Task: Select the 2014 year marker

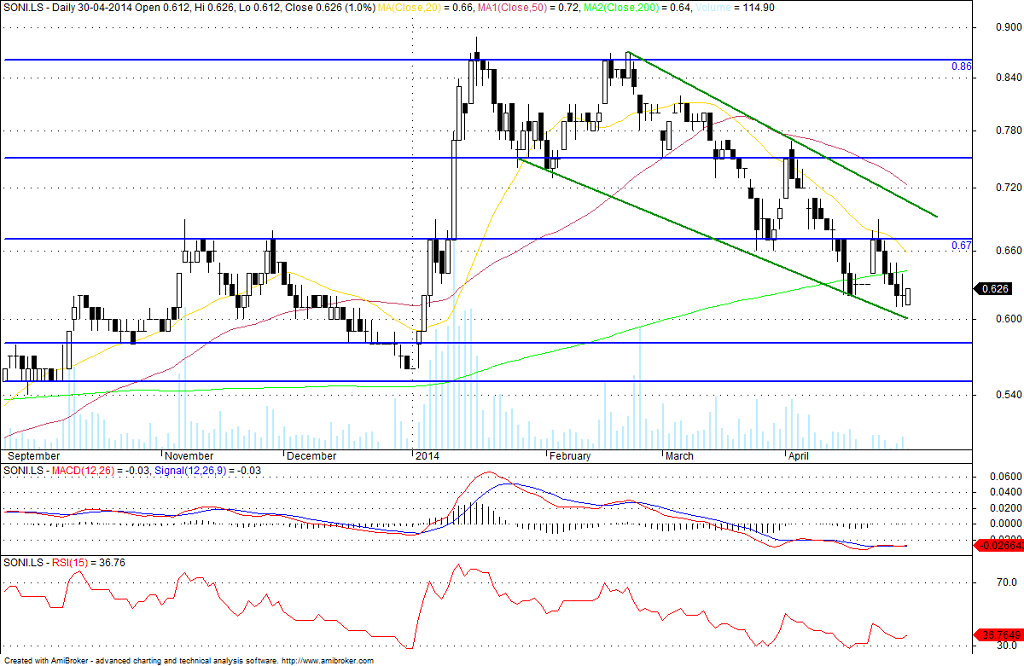Action: [x=428, y=456]
